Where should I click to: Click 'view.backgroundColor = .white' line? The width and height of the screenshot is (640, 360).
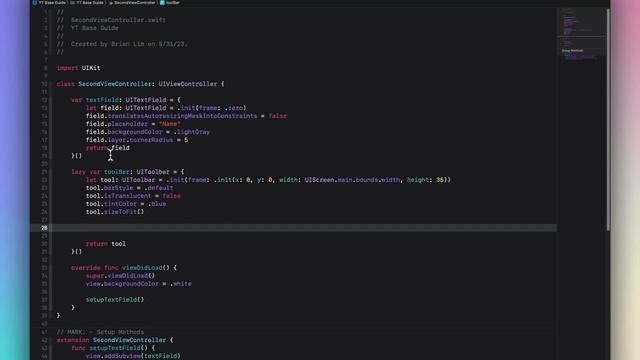click(138, 284)
